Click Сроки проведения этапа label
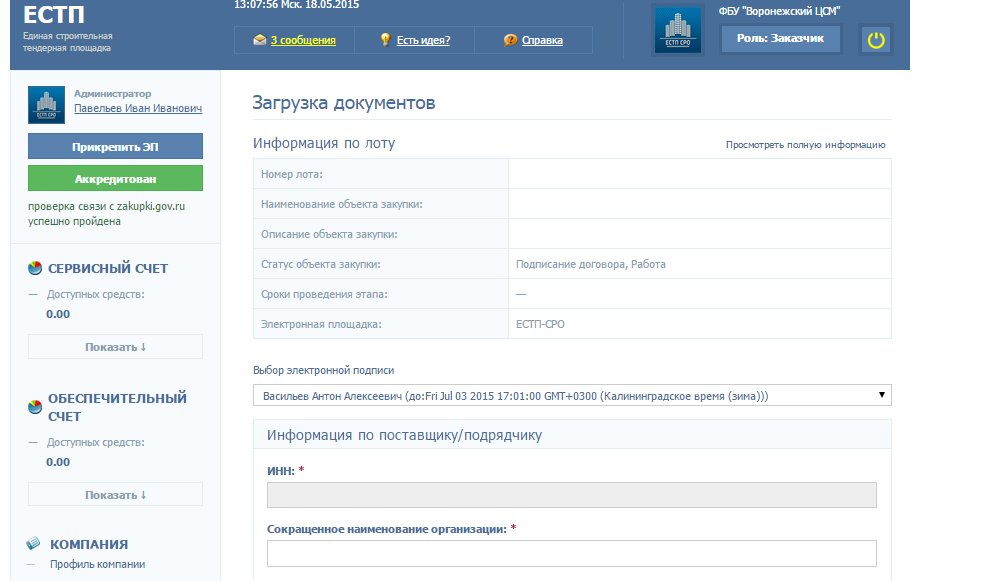The image size is (990, 581). 324,294
